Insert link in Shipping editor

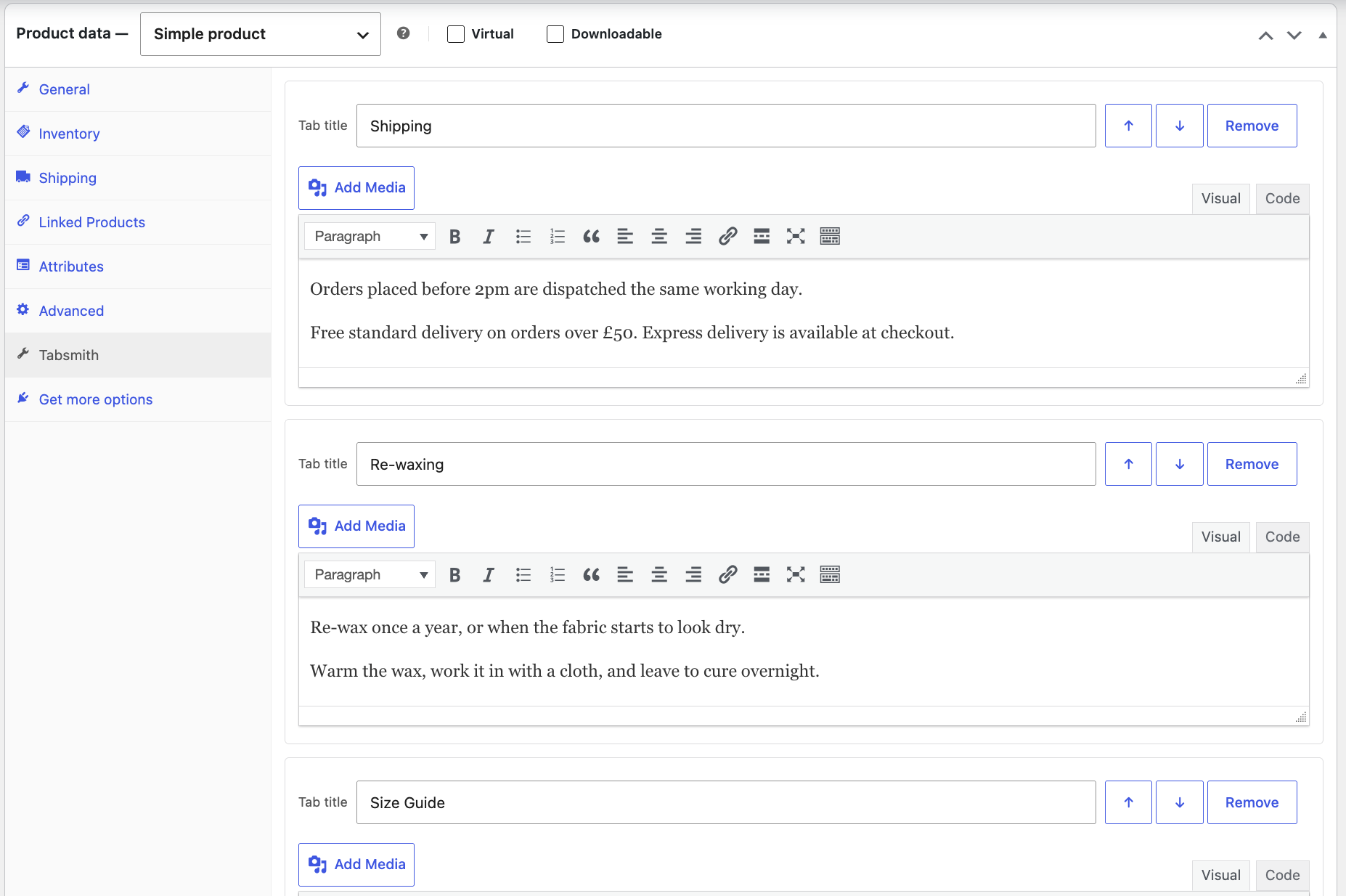pos(727,237)
